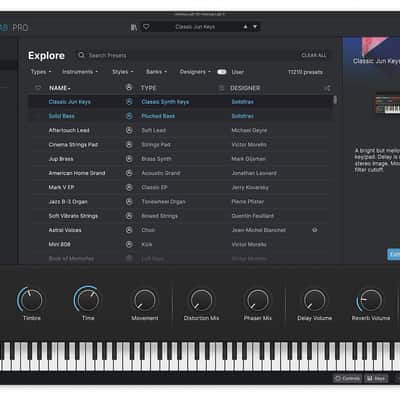Adjust the Distortion Mix knob
The image size is (400, 400).
[x=201, y=300]
